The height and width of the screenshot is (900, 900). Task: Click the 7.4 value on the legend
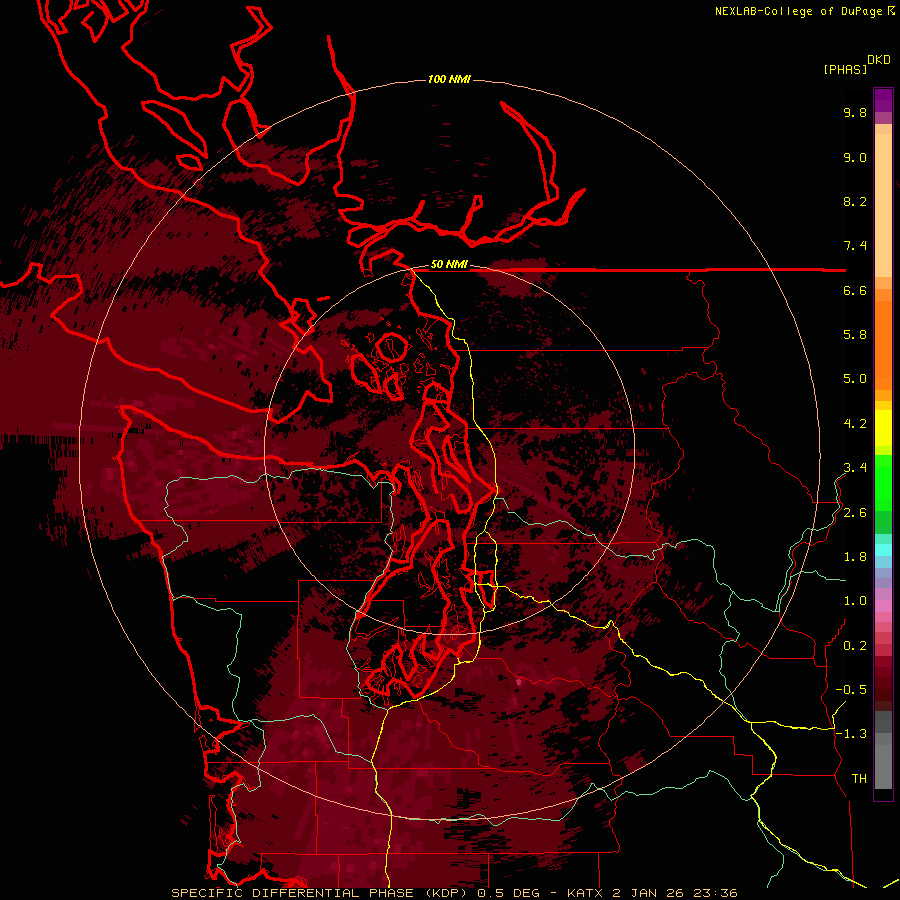click(x=855, y=246)
